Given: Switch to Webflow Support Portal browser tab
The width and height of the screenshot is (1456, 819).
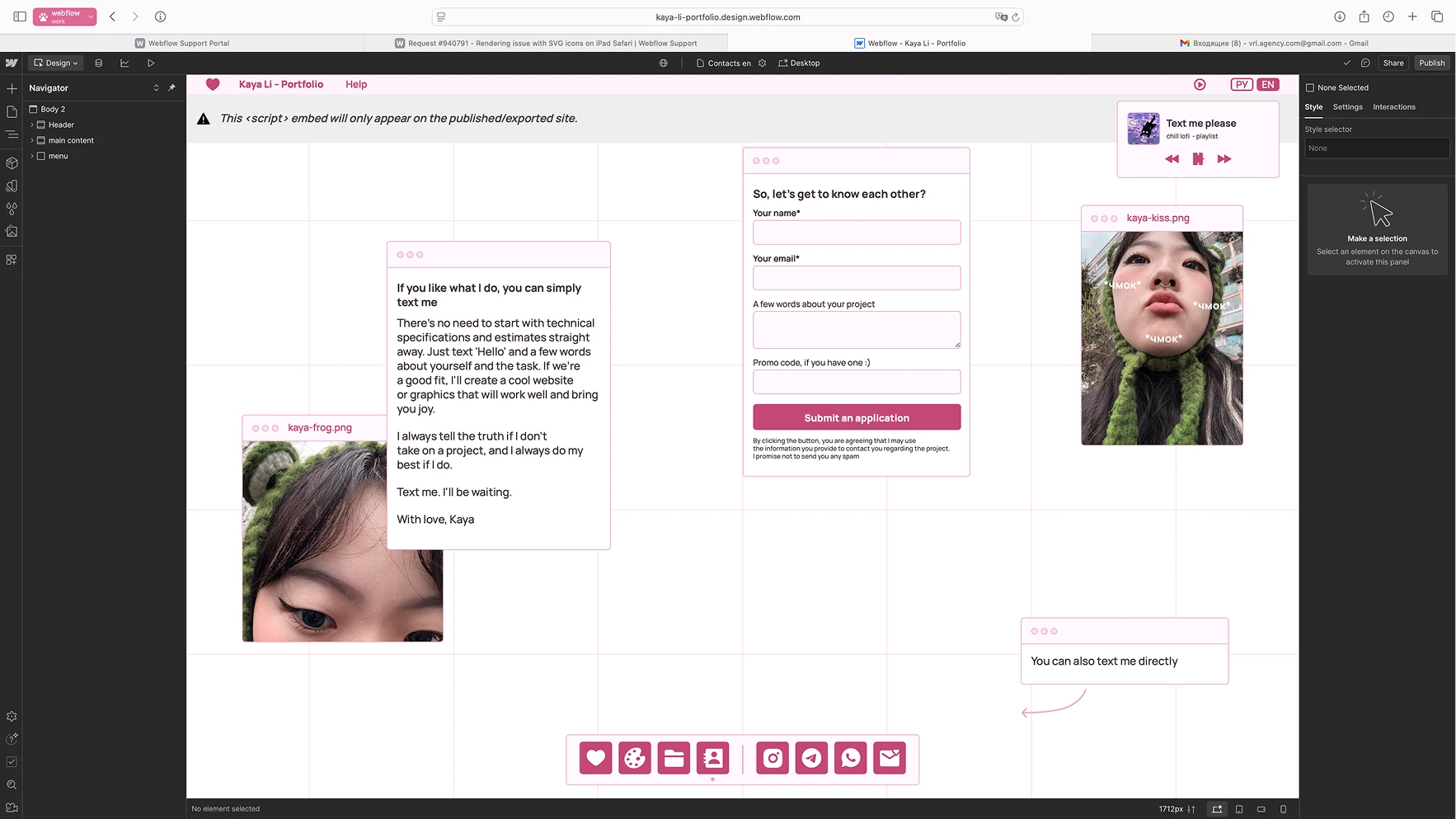Looking at the screenshot, I should pos(182,43).
